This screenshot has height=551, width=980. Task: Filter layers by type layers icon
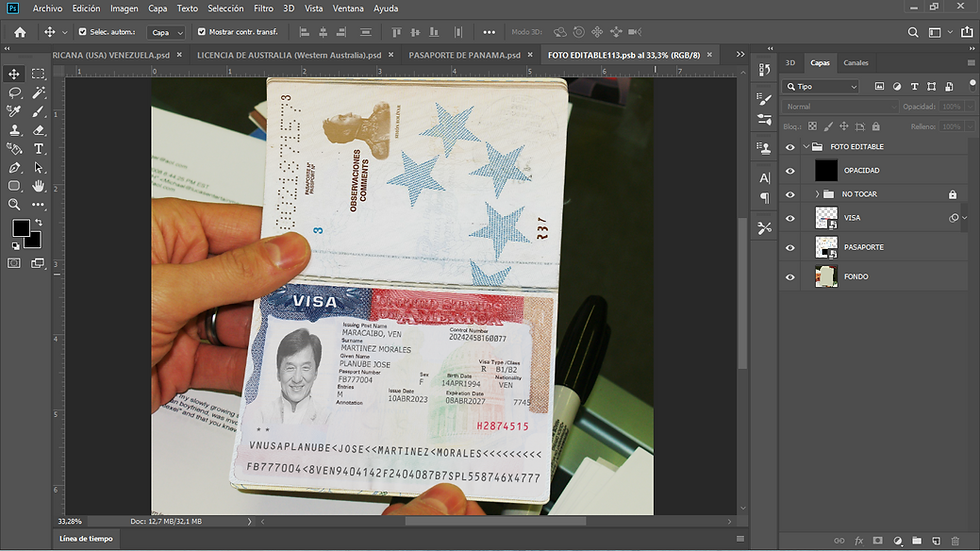914,86
